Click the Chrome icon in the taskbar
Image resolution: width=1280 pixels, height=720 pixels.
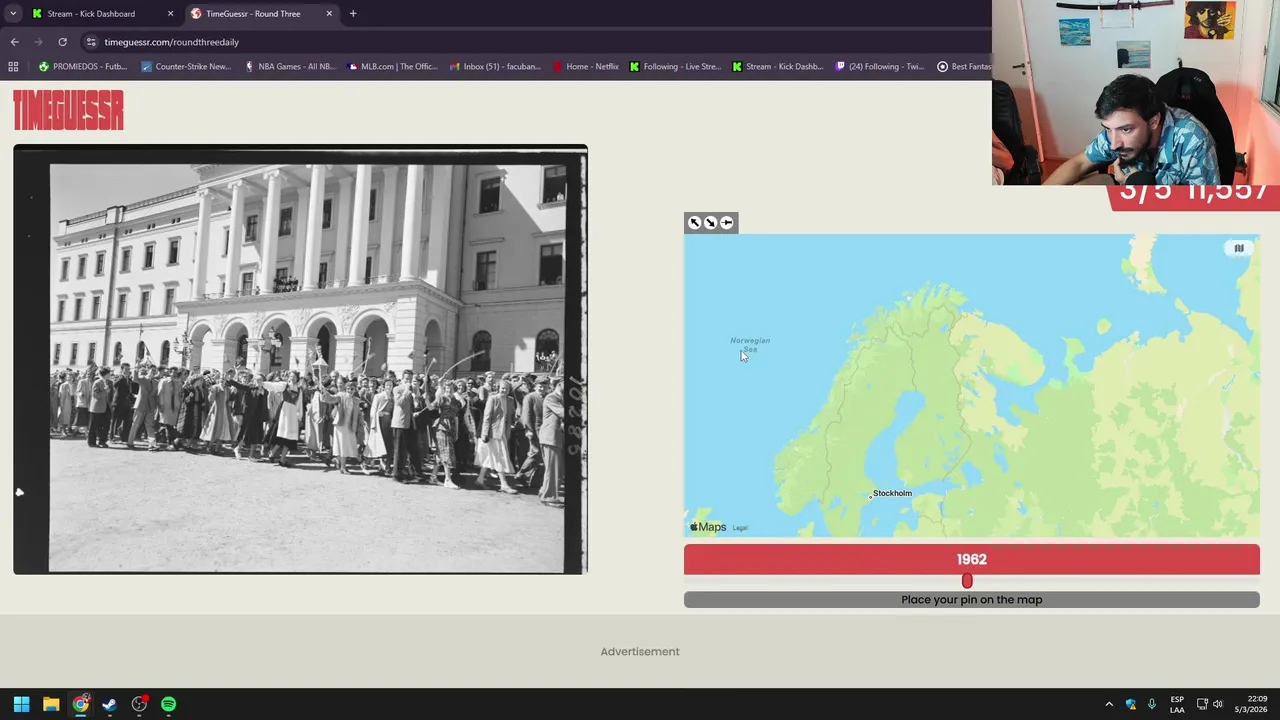tap(80, 704)
